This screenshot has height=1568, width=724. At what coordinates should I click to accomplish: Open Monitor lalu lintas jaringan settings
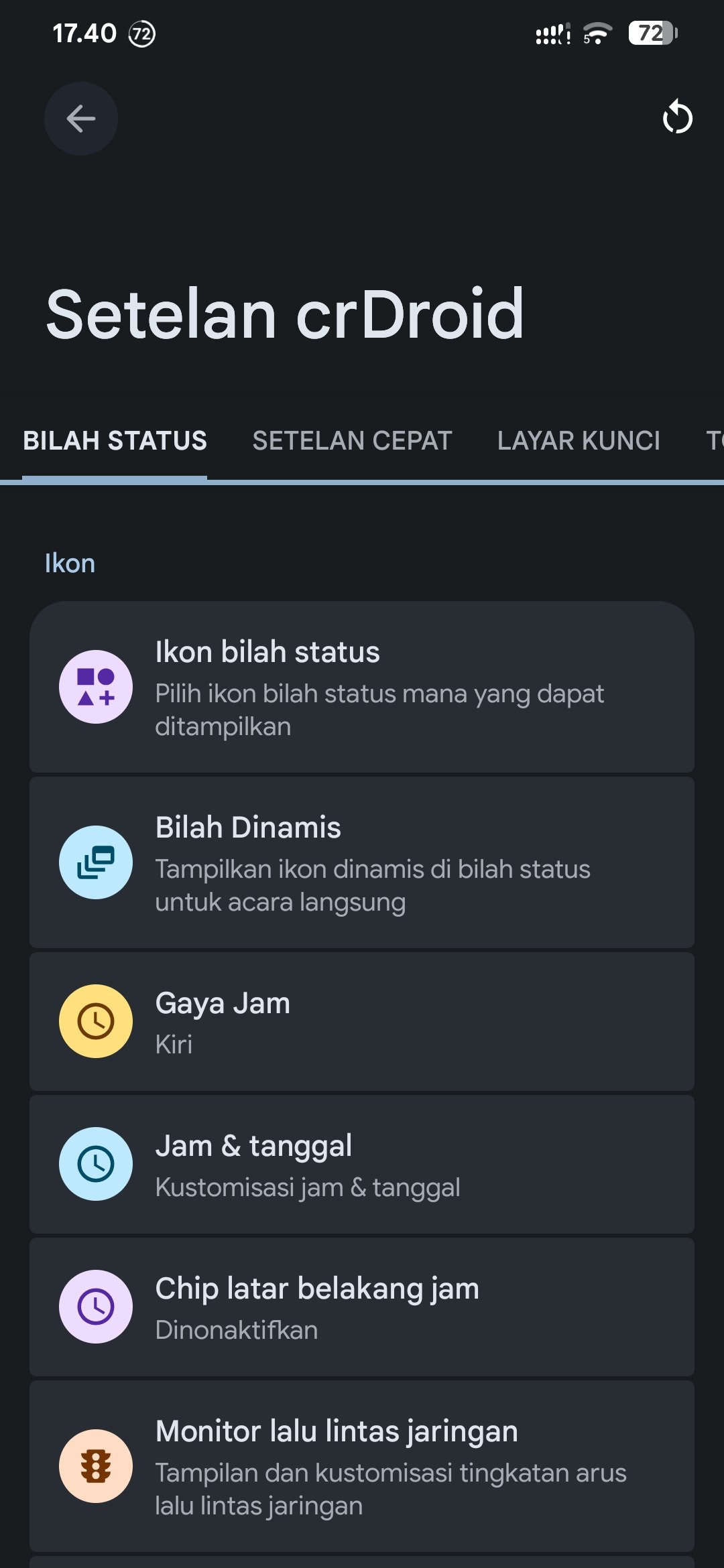[x=362, y=1466]
